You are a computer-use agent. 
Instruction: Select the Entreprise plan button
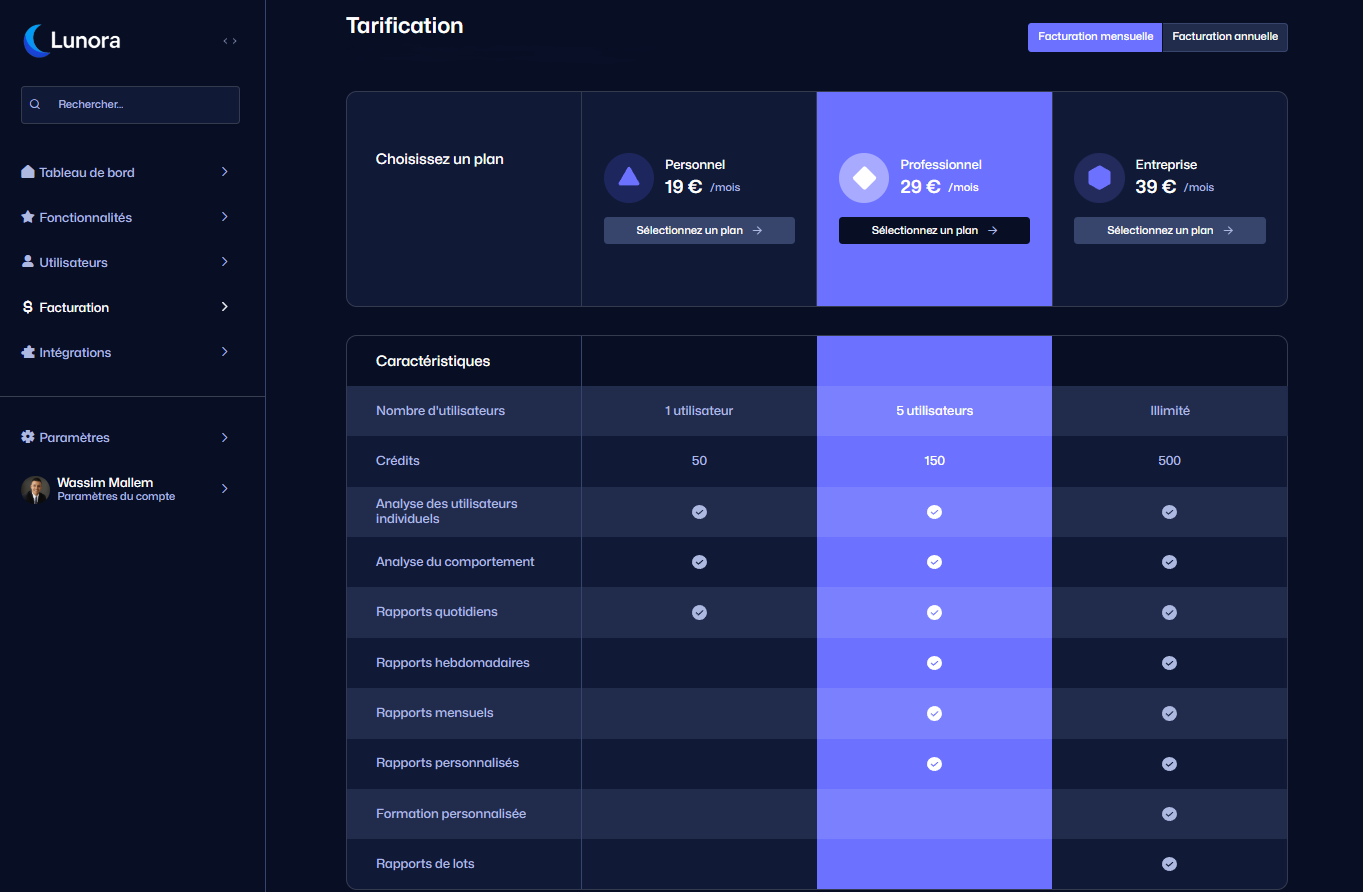coord(1169,230)
